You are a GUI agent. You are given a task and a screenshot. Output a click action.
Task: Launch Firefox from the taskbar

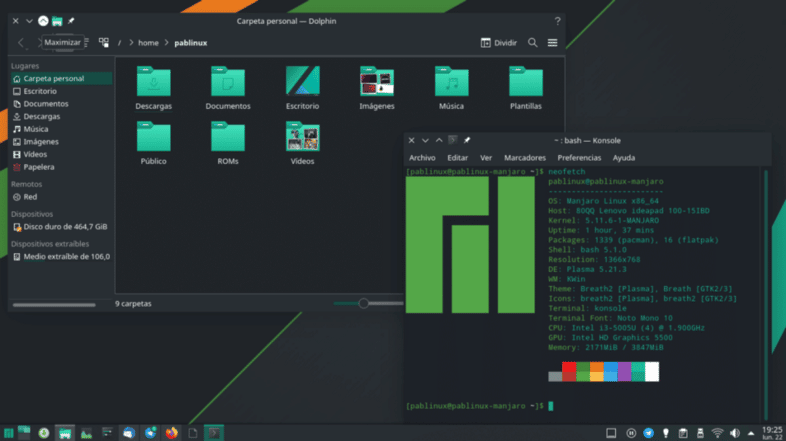point(171,433)
